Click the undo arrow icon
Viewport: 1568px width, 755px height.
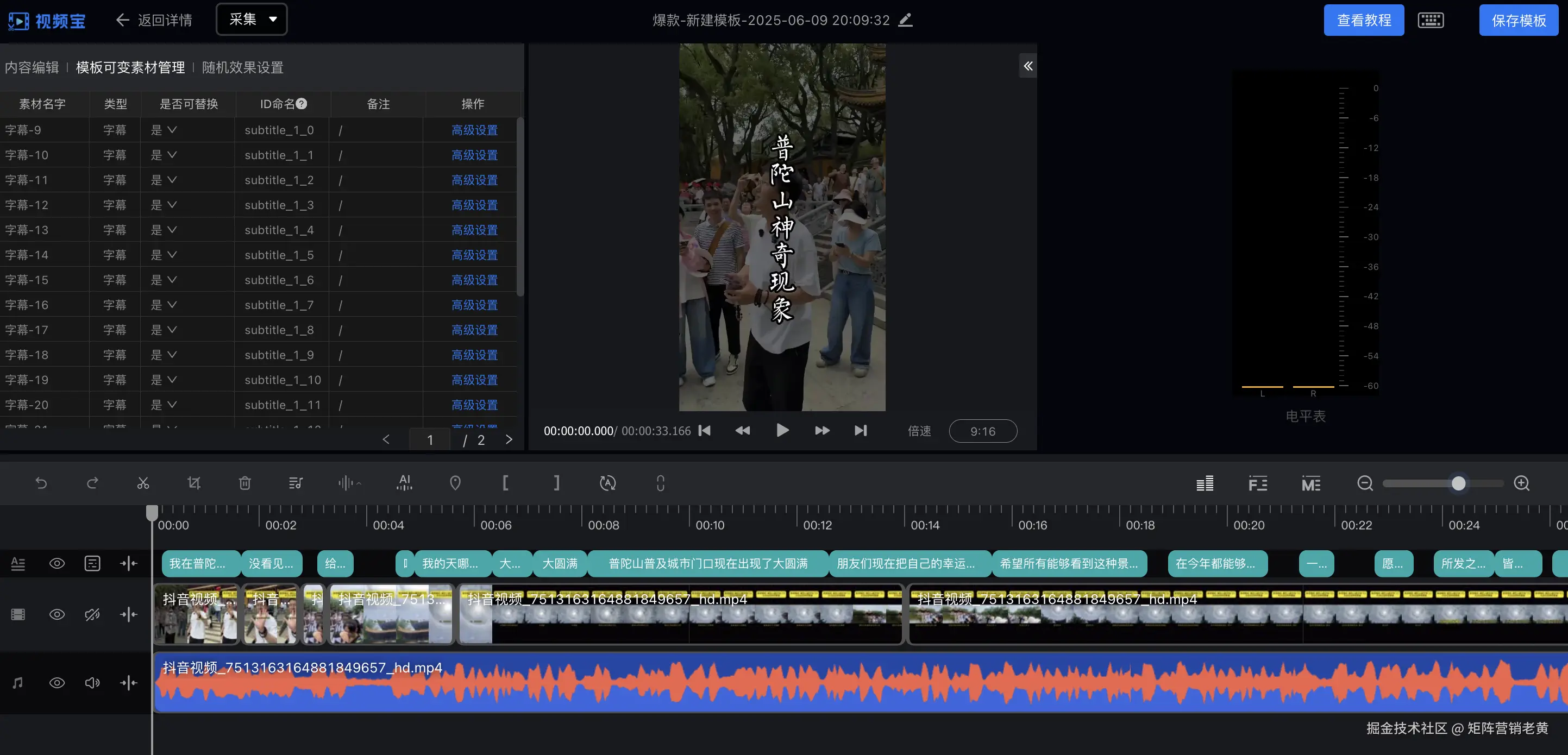click(x=41, y=483)
